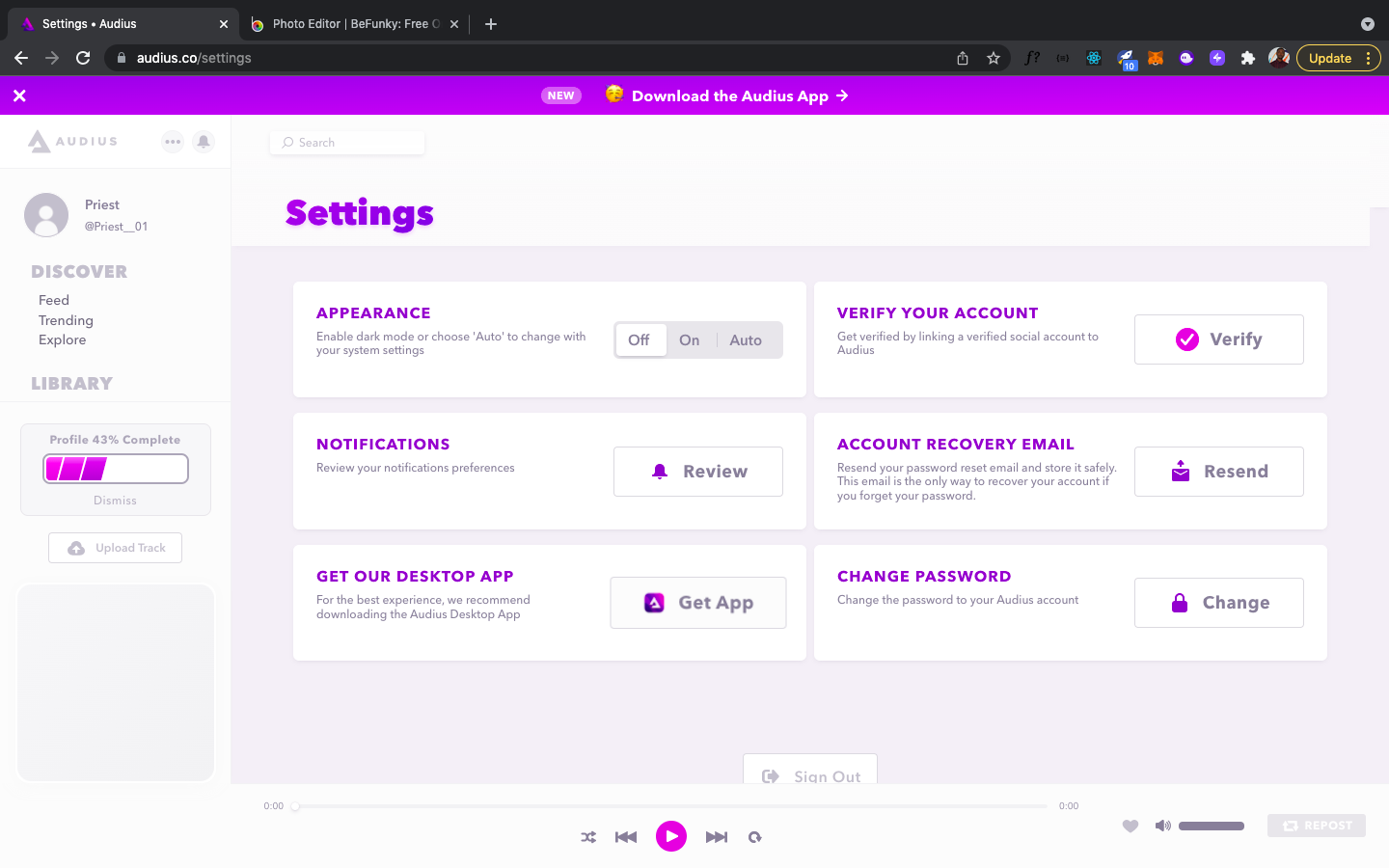
Task: Open the three-dots menu beside the Audius logo
Action: [173, 142]
